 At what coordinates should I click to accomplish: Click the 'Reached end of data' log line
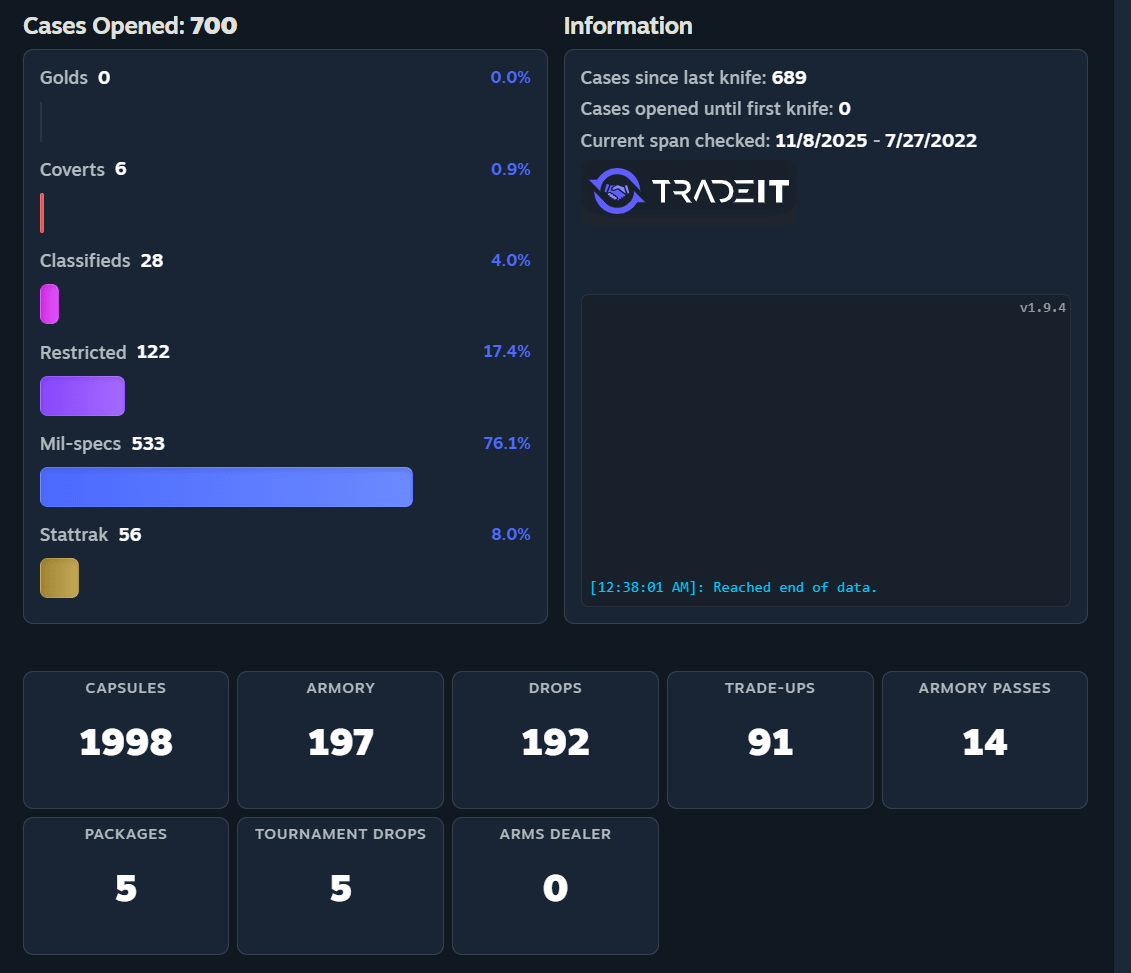(x=733, y=587)
